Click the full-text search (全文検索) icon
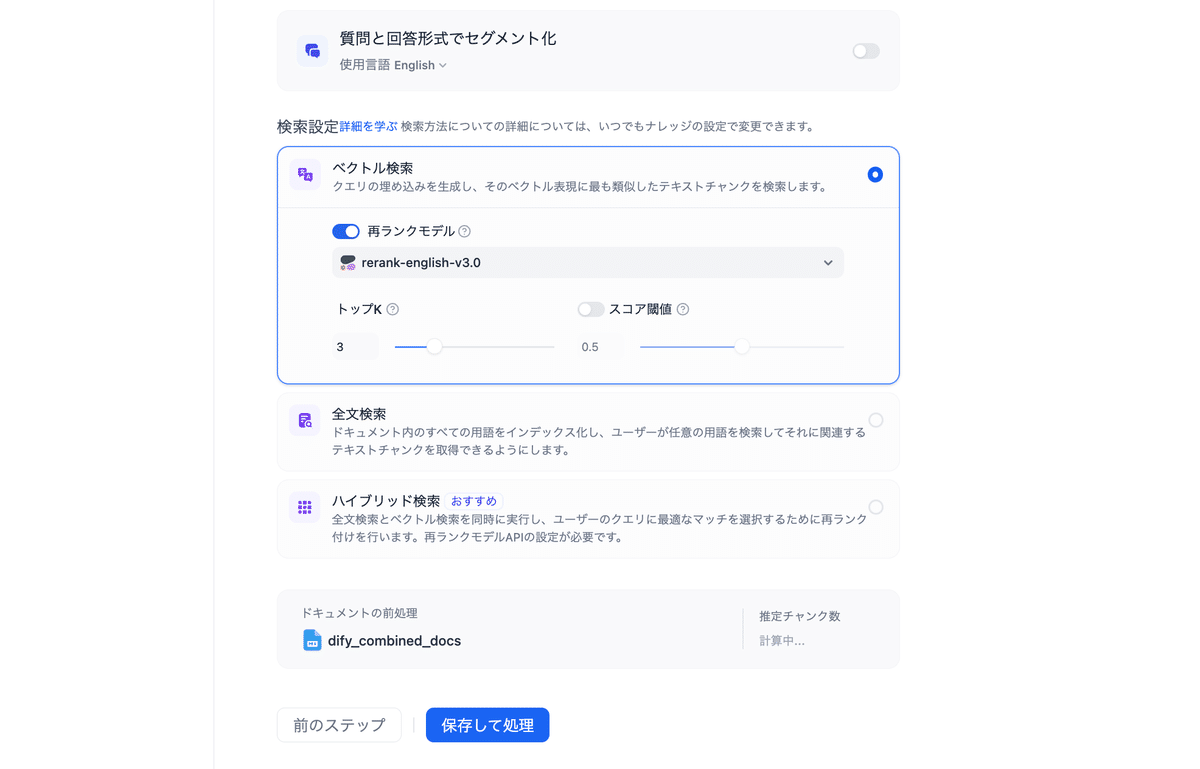Screen dimensions: 1200x769 click(x=305, y=420)
